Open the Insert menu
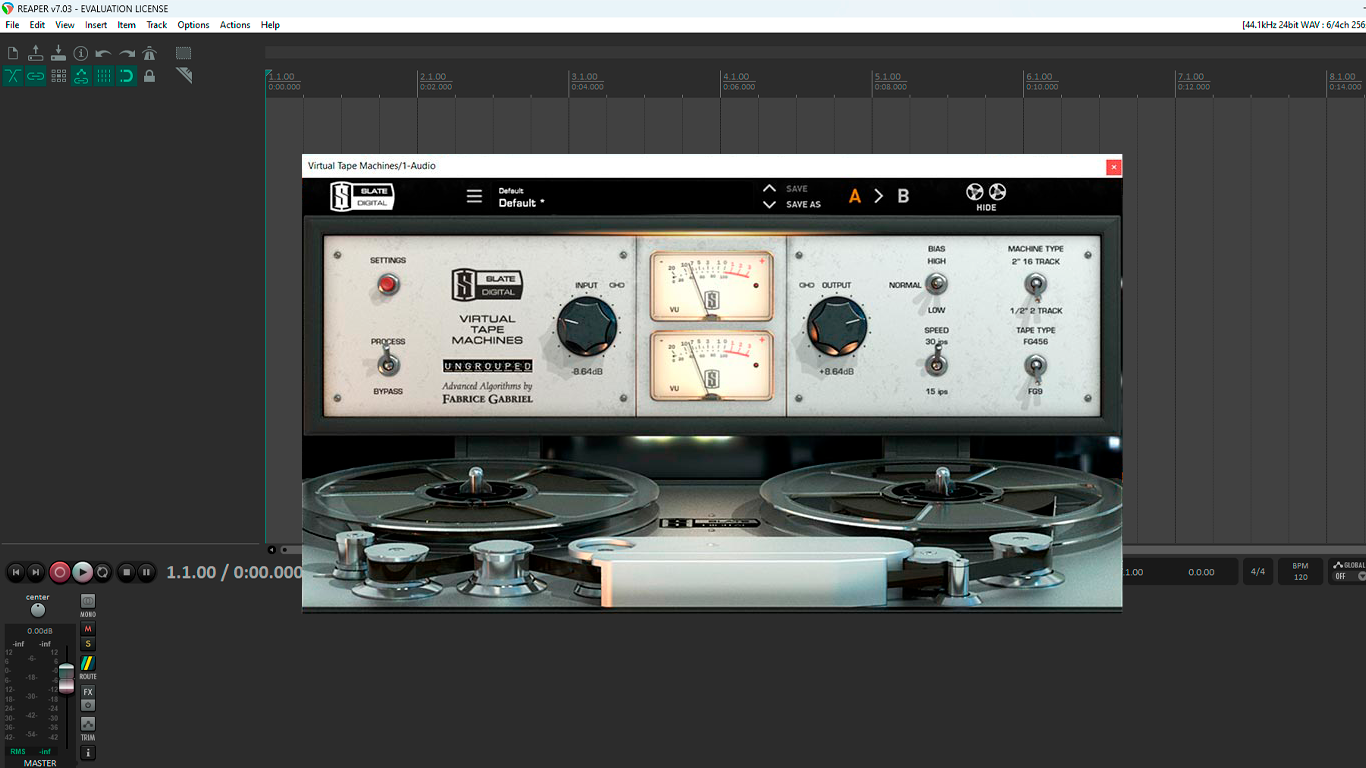 pos(96,25)
